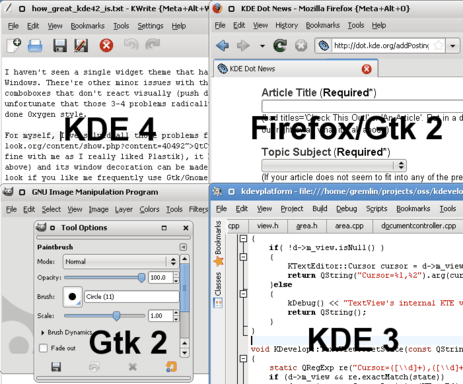Click the orange reset tool options icon

click(x=171, y=367)
